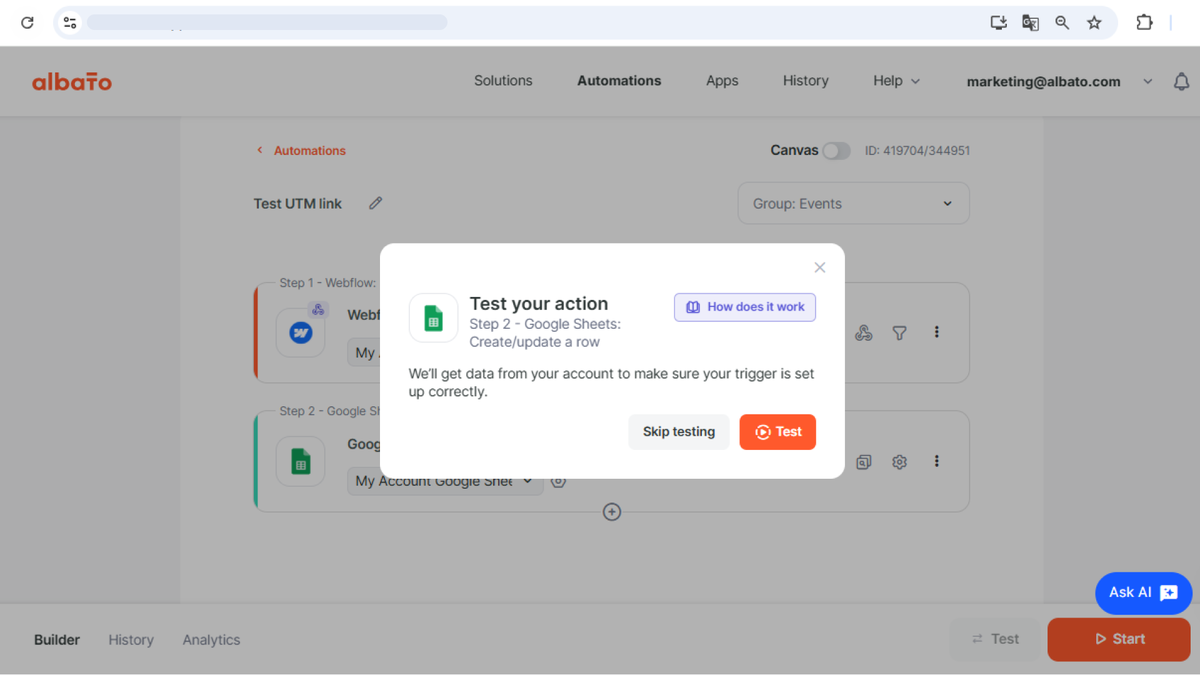Viewport: 1200px width, 675px height.
Task: Click the plus icon to add a step
Action: (x=612, y=511)
